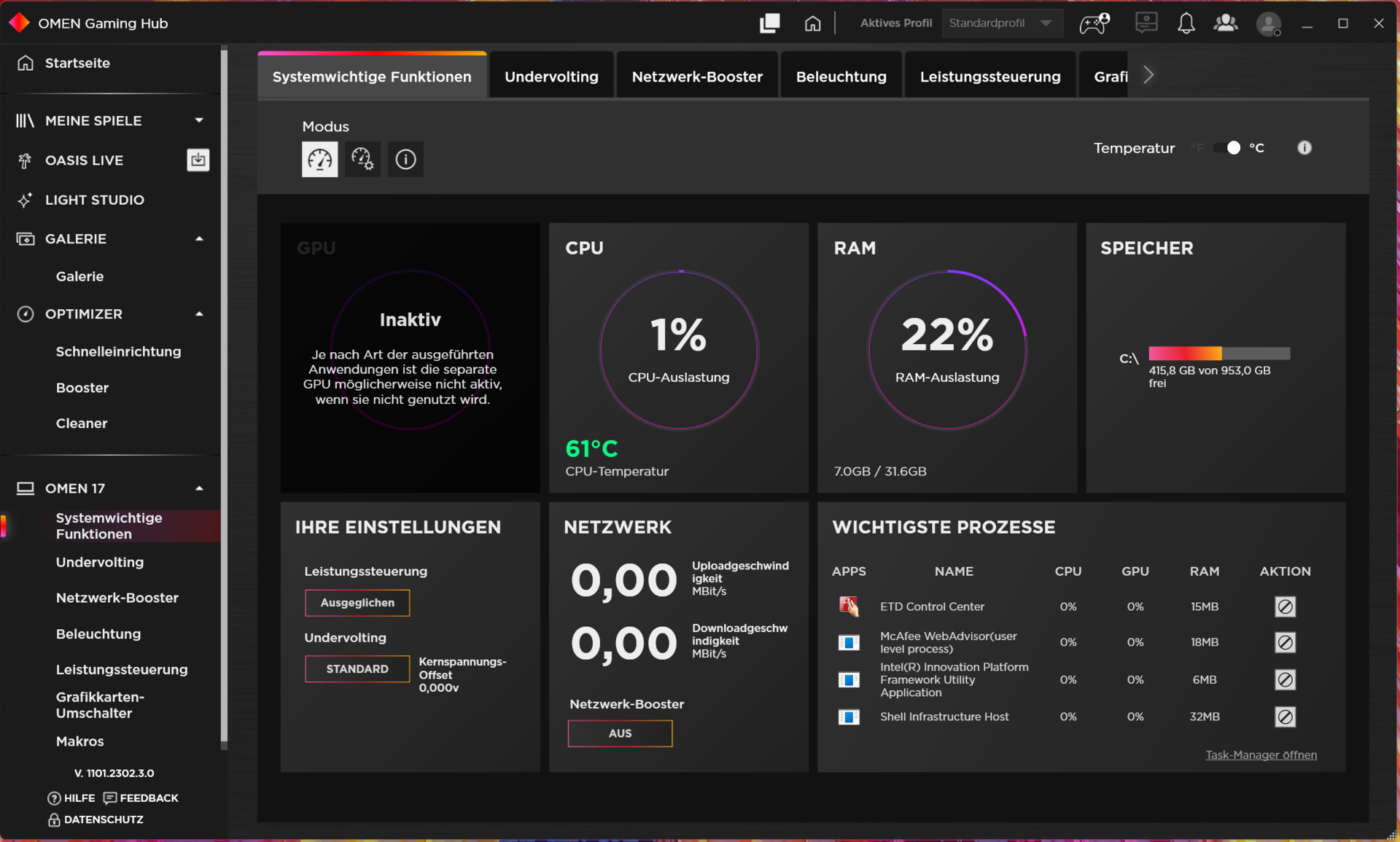
Task: Click the Task-Manager öffnen link
Action: point(1261,755)
